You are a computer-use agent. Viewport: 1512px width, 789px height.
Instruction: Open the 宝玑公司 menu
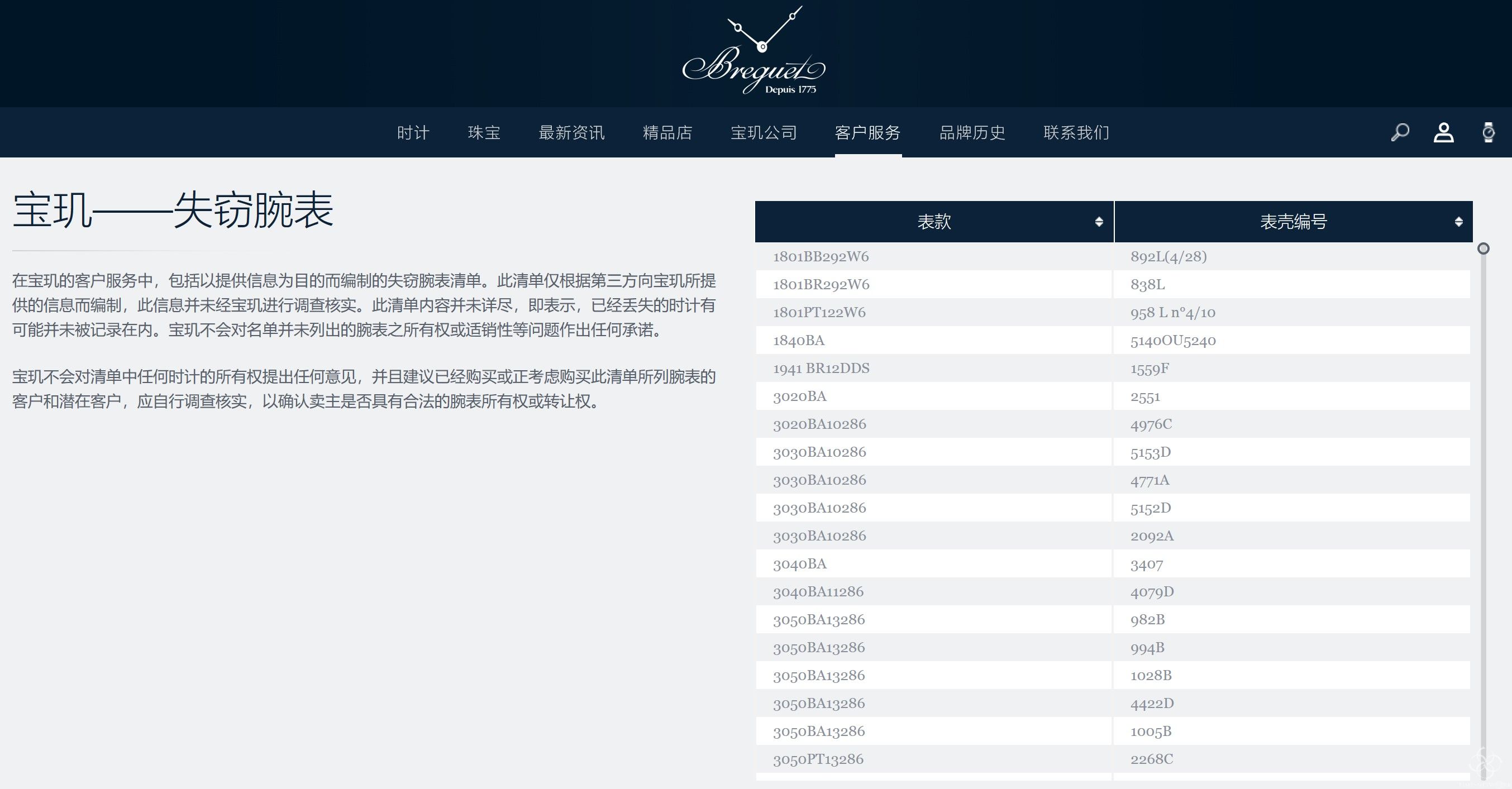point(764,132)
